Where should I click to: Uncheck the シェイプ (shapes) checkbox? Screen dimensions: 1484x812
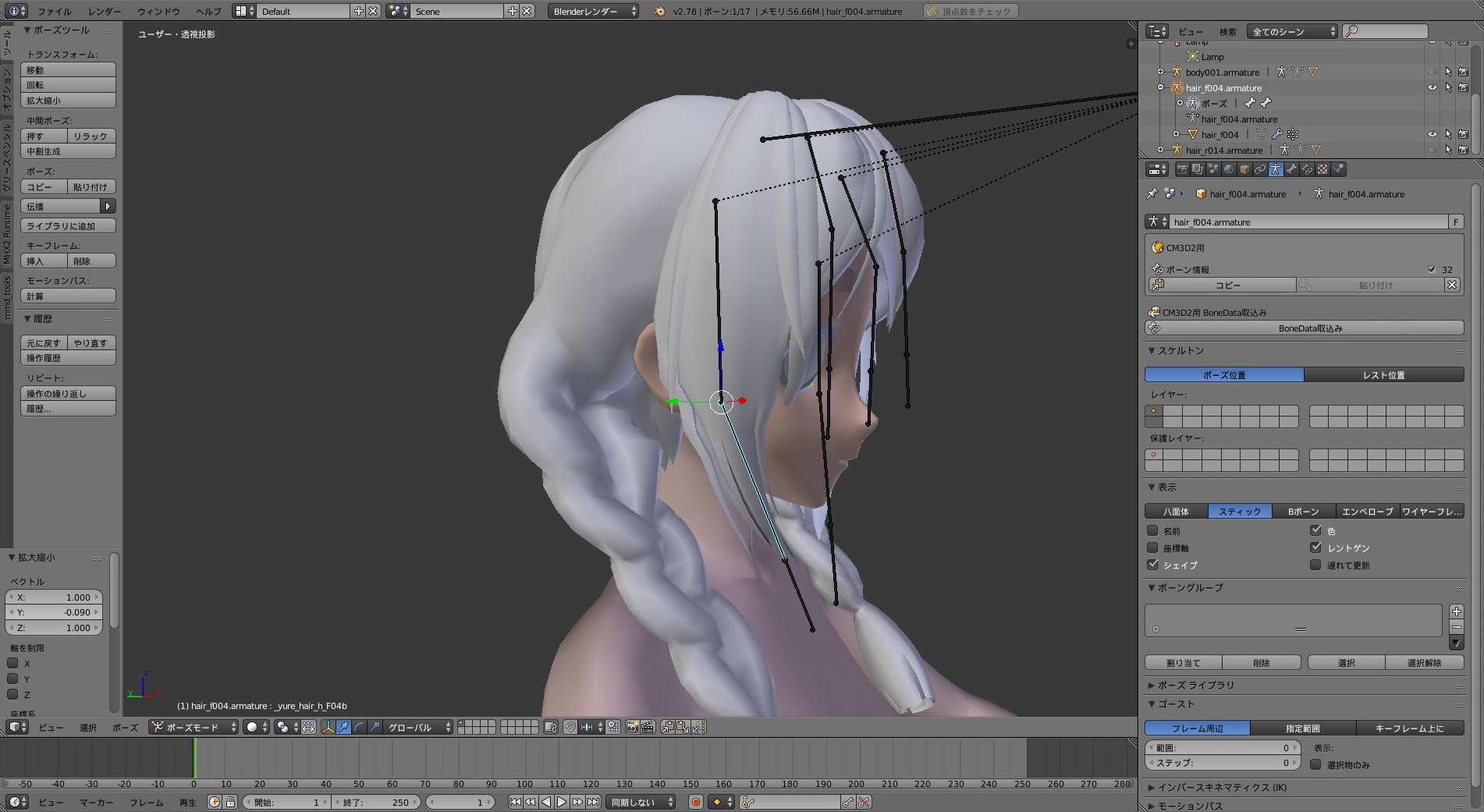(1152, 565)
